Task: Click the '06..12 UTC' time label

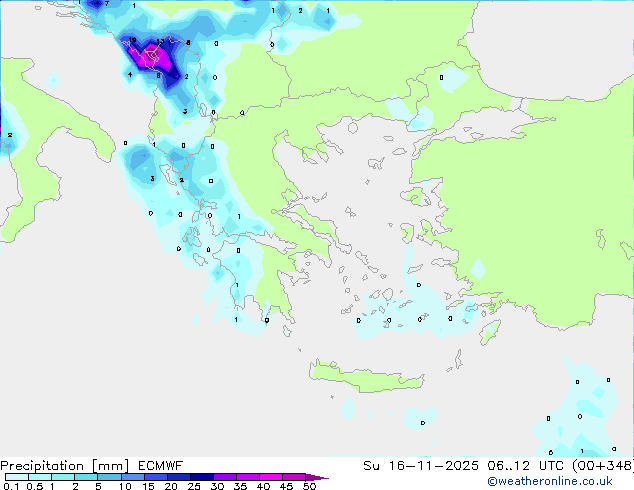Action: pos(525,466)
